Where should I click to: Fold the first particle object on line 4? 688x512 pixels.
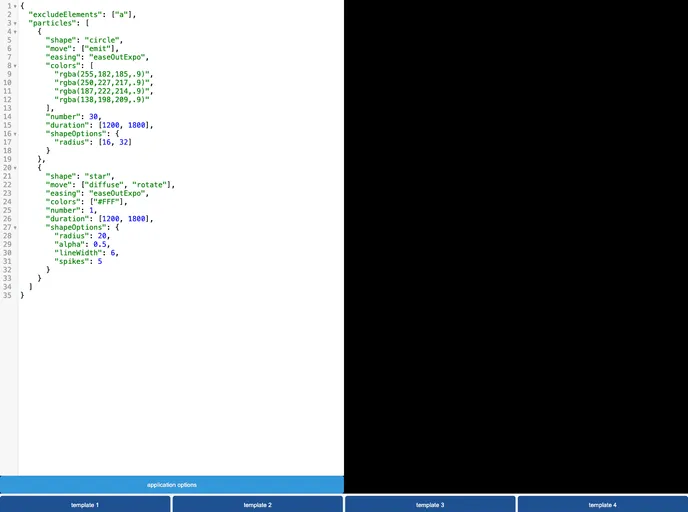pos(15,32)
